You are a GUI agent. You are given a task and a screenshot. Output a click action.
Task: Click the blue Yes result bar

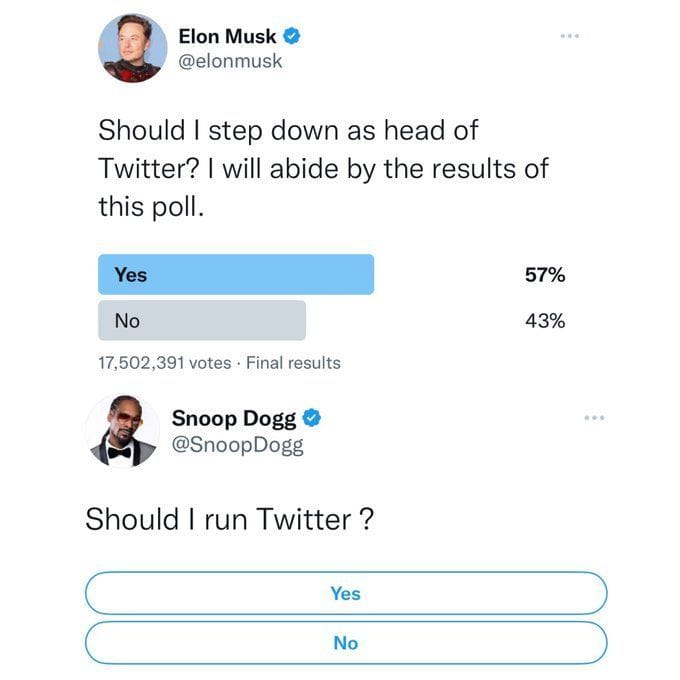(236, 274)
